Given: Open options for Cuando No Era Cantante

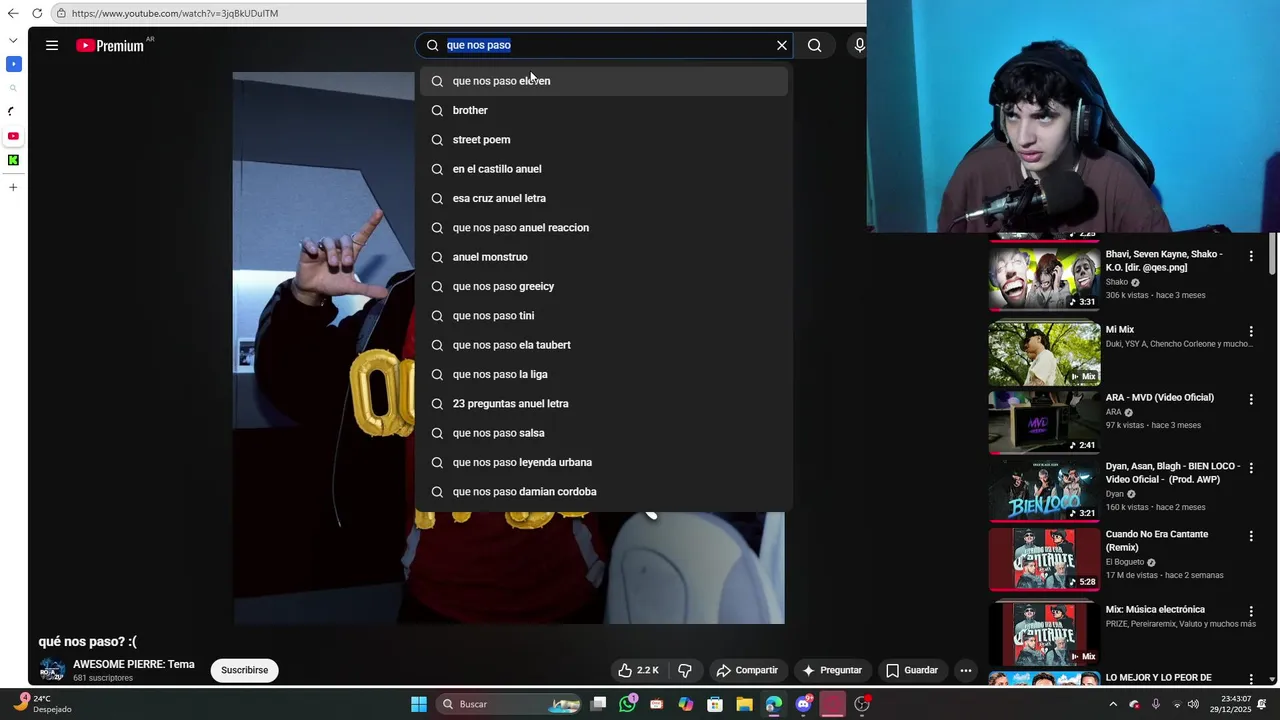Looking at the screenshot, I should tap(1250, 537).
